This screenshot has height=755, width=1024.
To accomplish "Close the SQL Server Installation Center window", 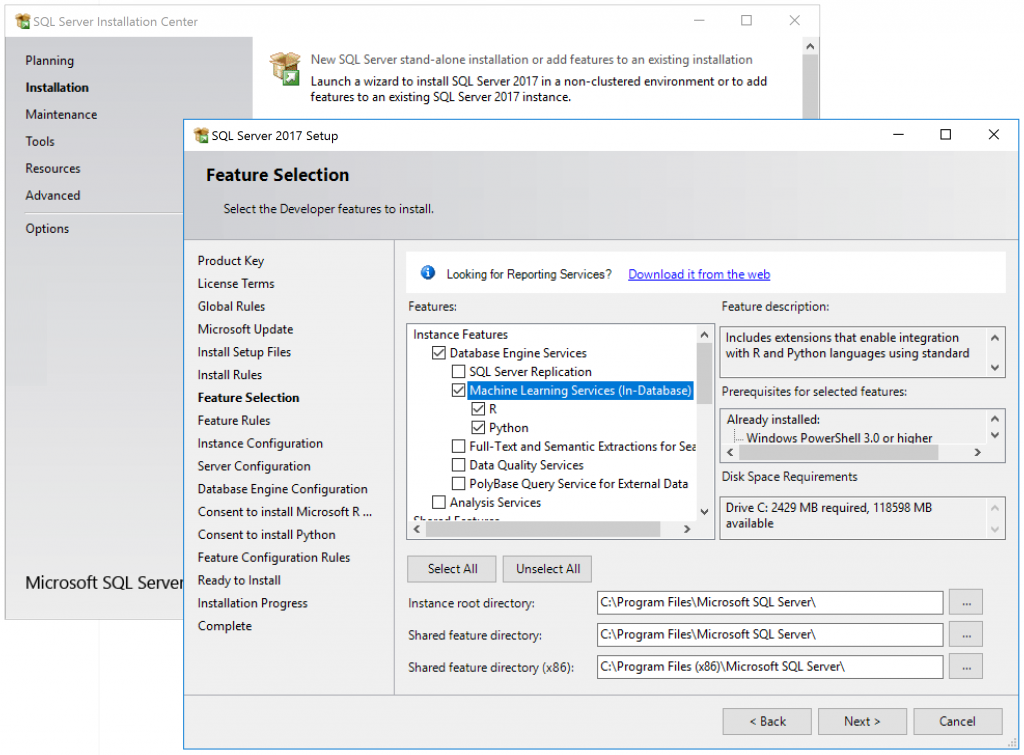I will tap(794, 20).
